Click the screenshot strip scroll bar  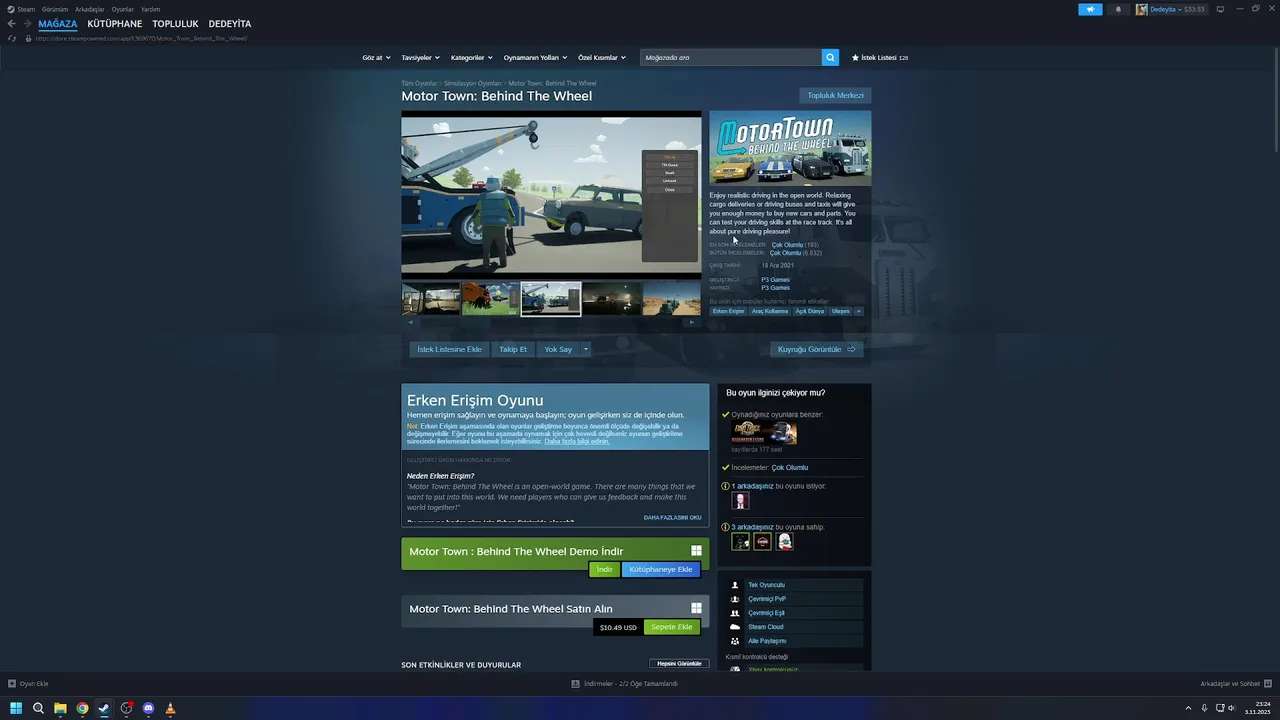tap(551, 322)
